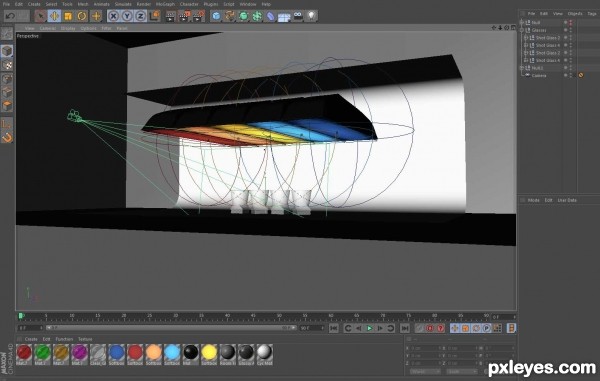Go to start of animation
The height and width of the screenshot is (381, 600).
click(x=334, y=328)
